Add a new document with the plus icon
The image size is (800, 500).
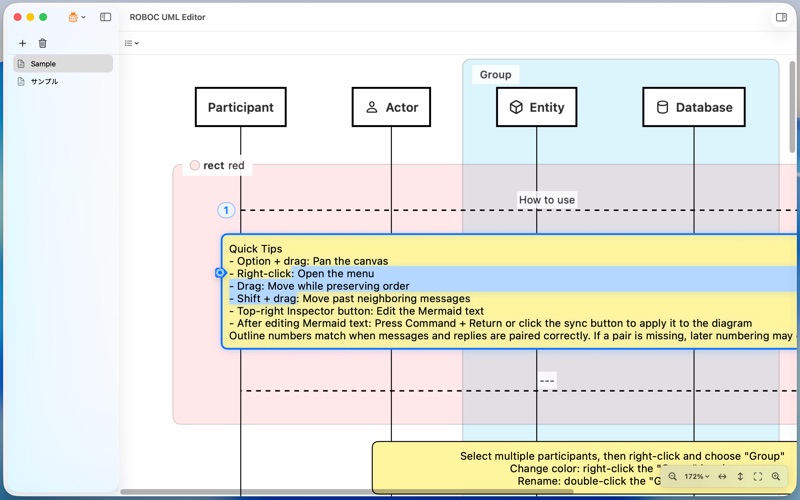(22, 43)
